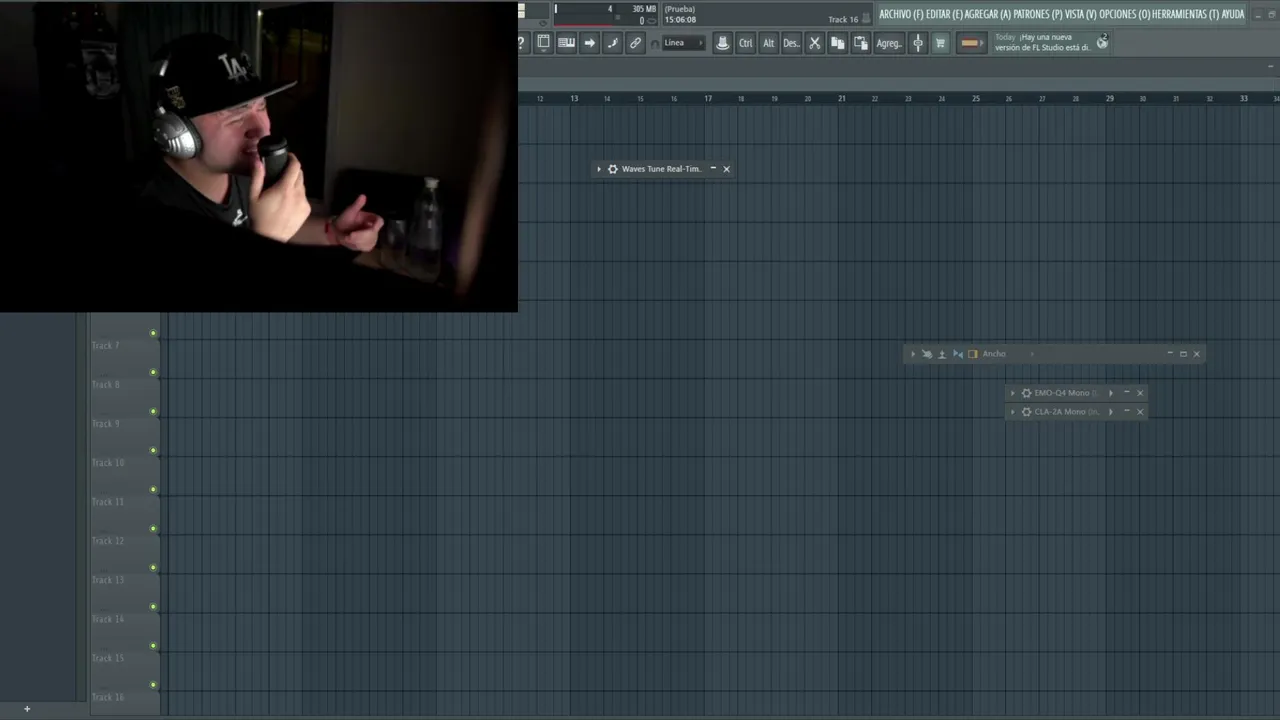The height and width of the screenshot is (720, 1280).
Task: Open the EDITAR menu
Action: (944, 14)
